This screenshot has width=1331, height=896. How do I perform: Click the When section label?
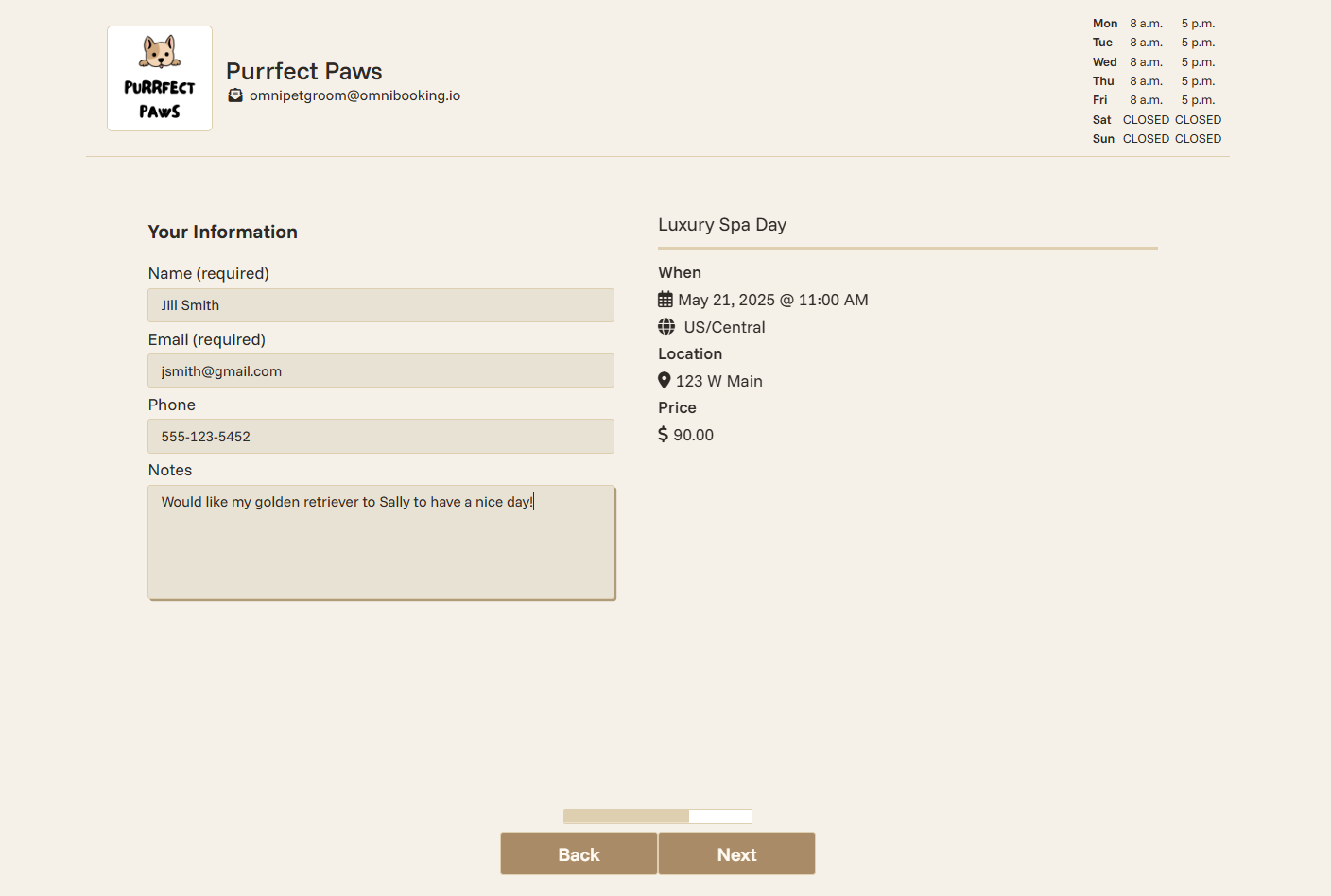680,272
